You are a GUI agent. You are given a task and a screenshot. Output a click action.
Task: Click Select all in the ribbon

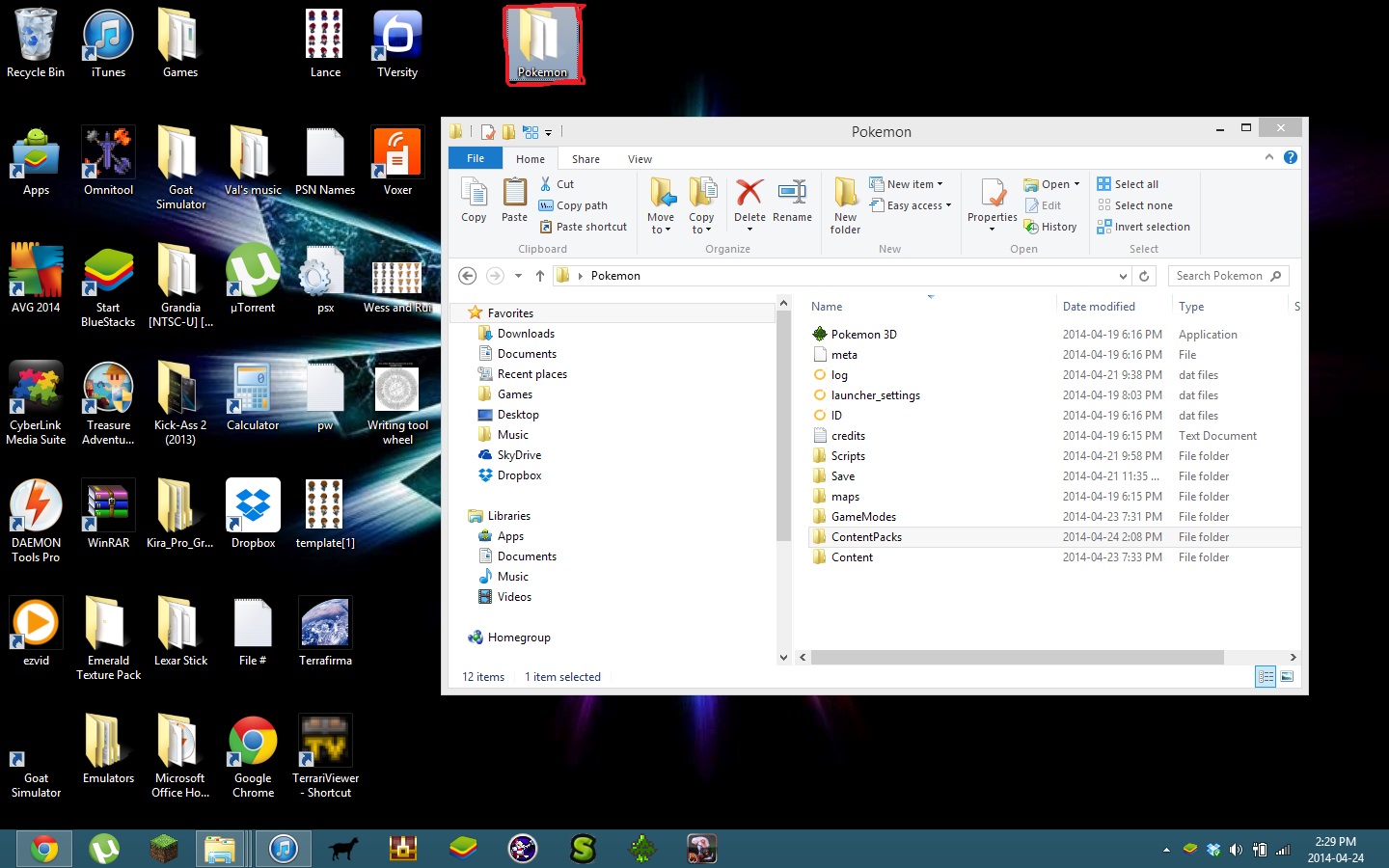1128,184
